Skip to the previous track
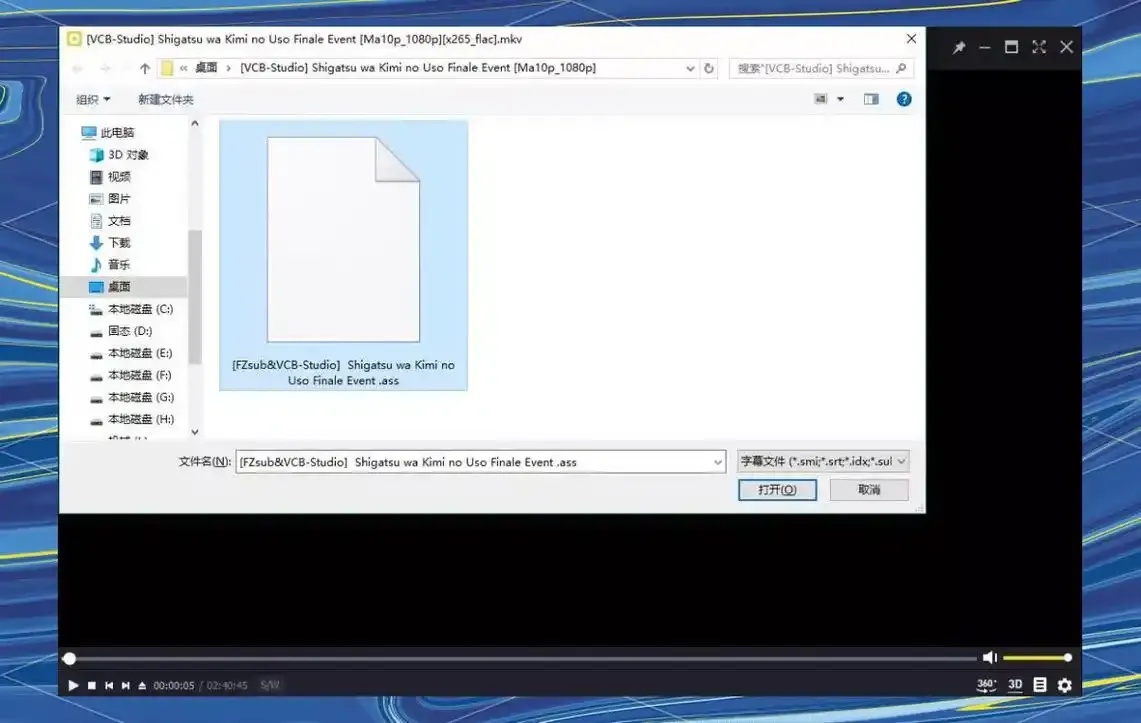1141x723 pixels. coord(108,685)
